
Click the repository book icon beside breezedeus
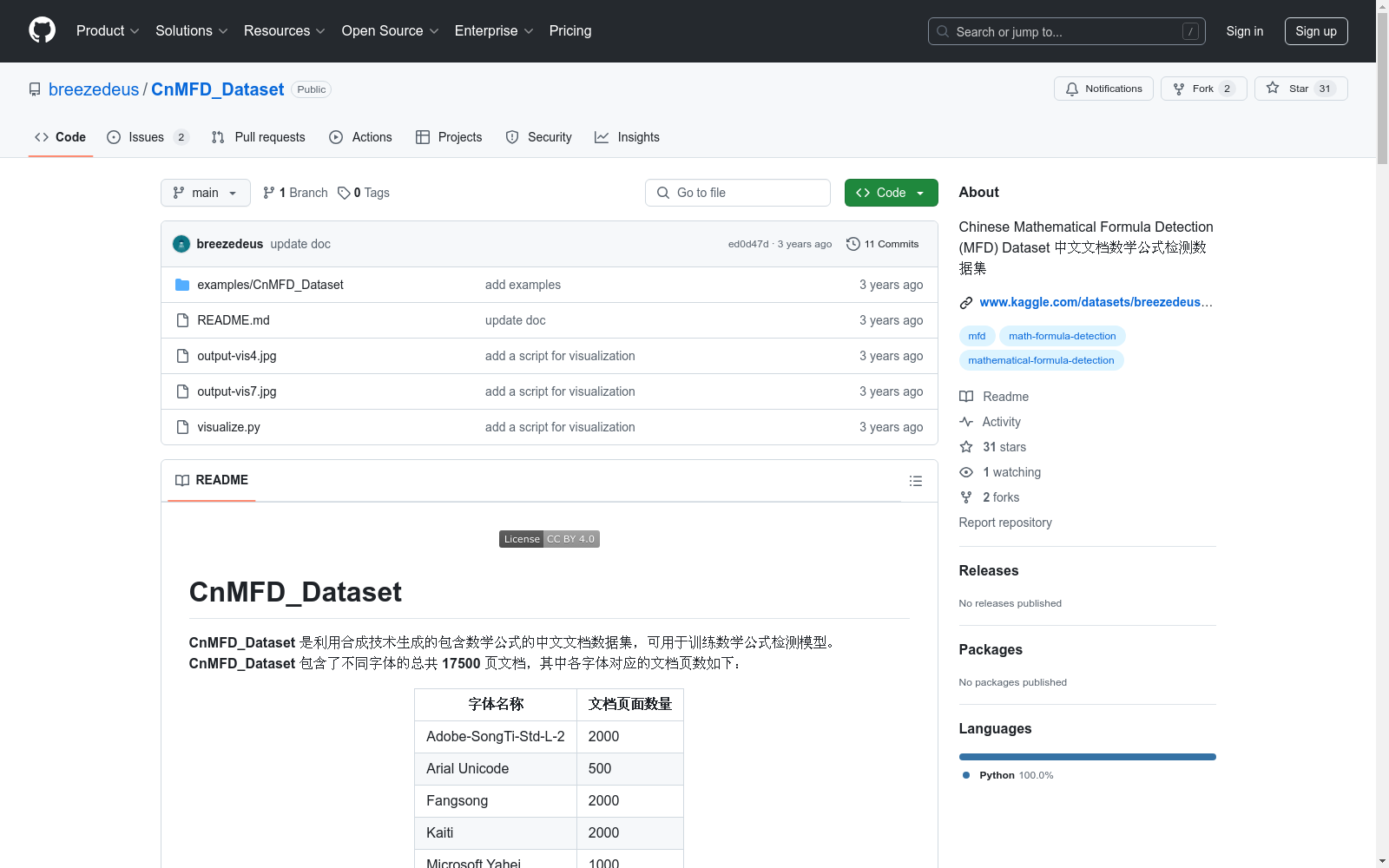point(35,89)
